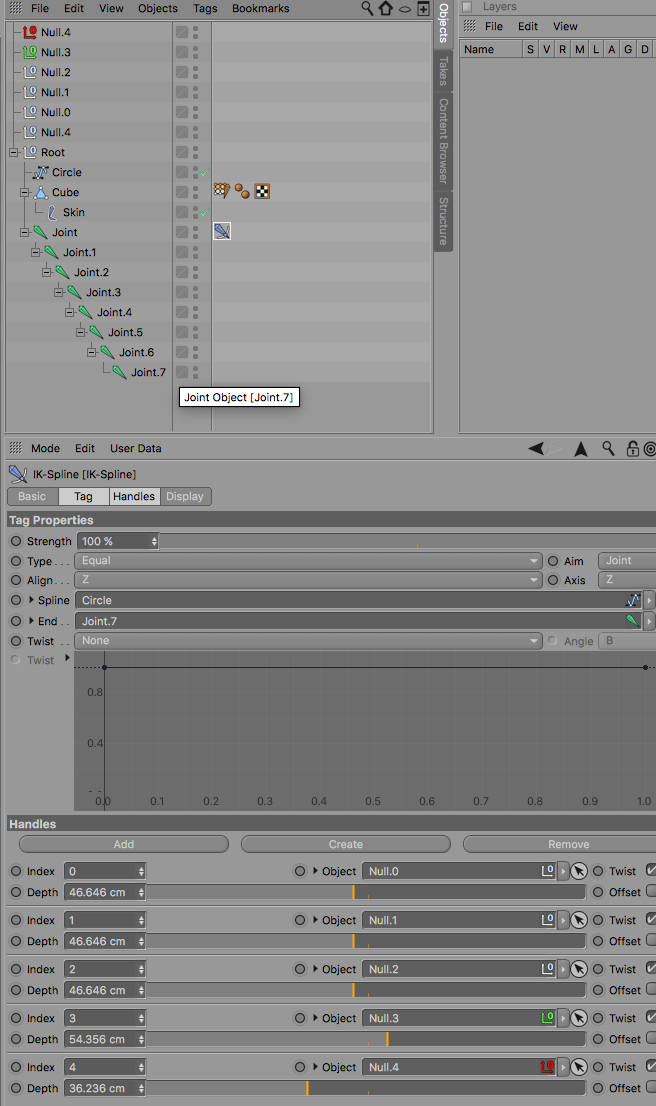
Task: Click the Cube polygon object icon
Action: [41, 192]
